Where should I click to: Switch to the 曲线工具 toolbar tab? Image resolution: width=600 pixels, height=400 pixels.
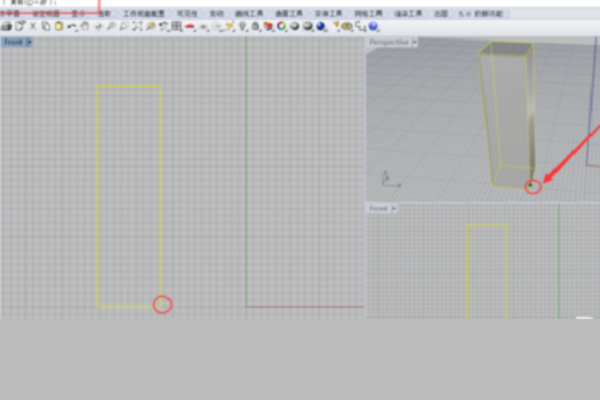point(247,15)
